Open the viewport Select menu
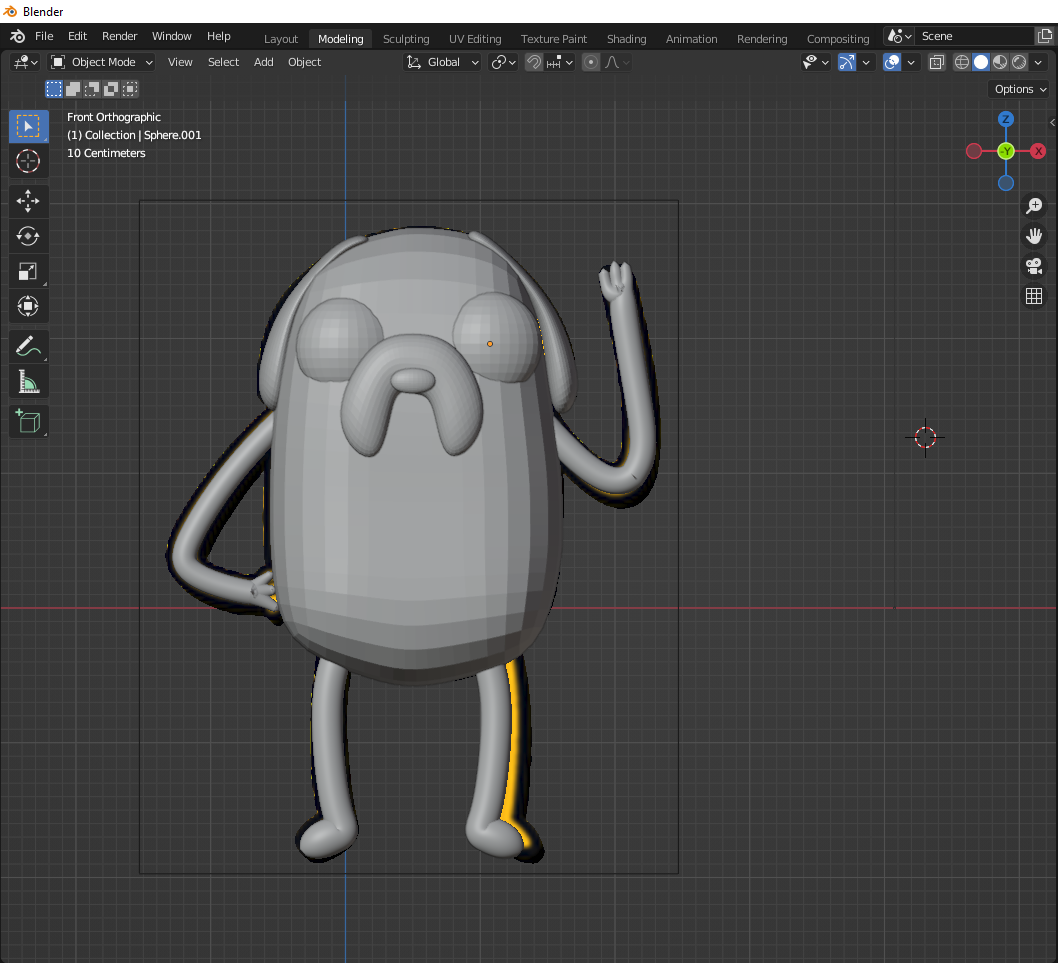Viewport: 1058px width, 963px height. click(223, 62)
